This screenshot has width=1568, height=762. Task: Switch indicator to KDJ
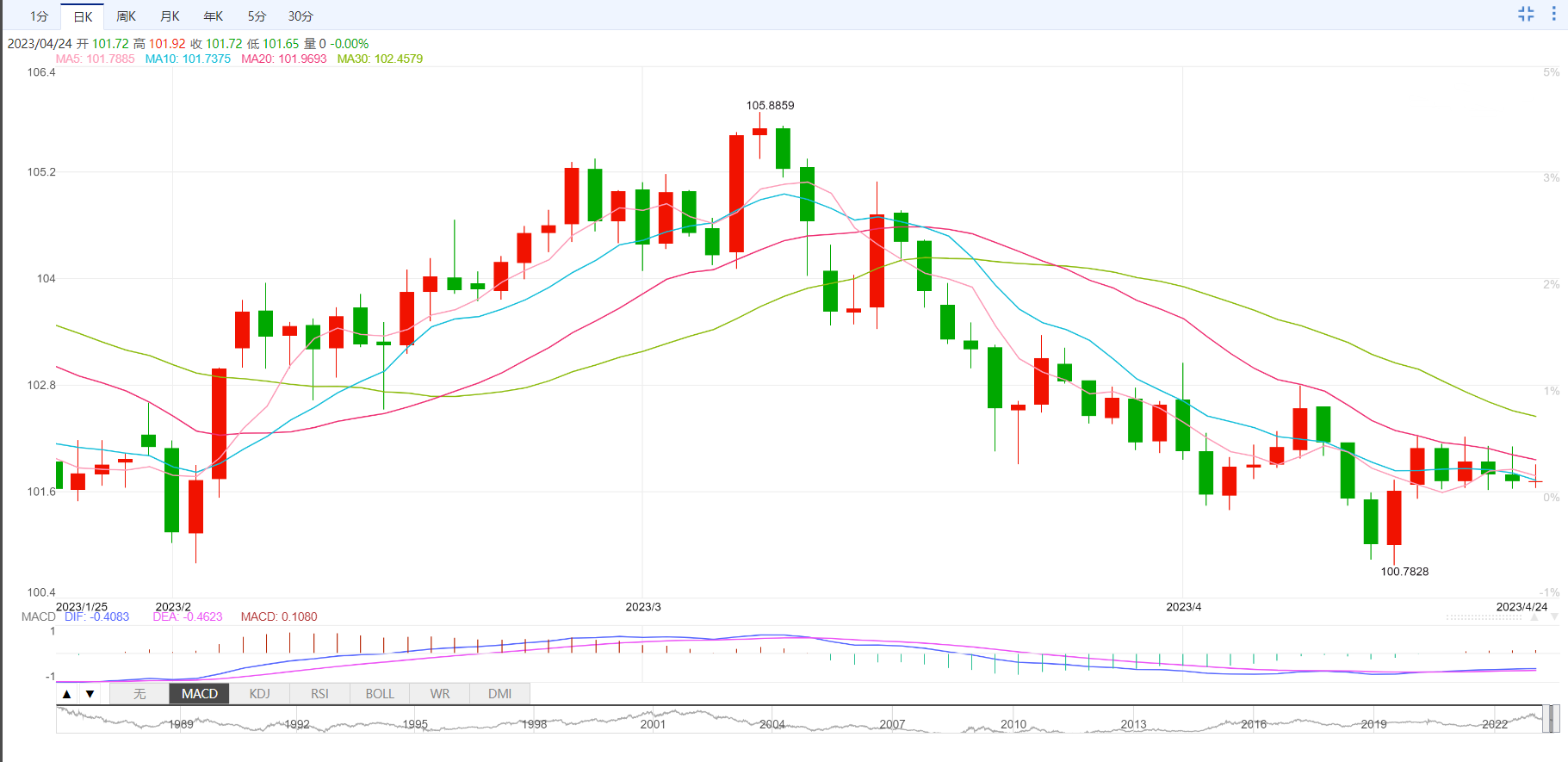pos(259,694)
